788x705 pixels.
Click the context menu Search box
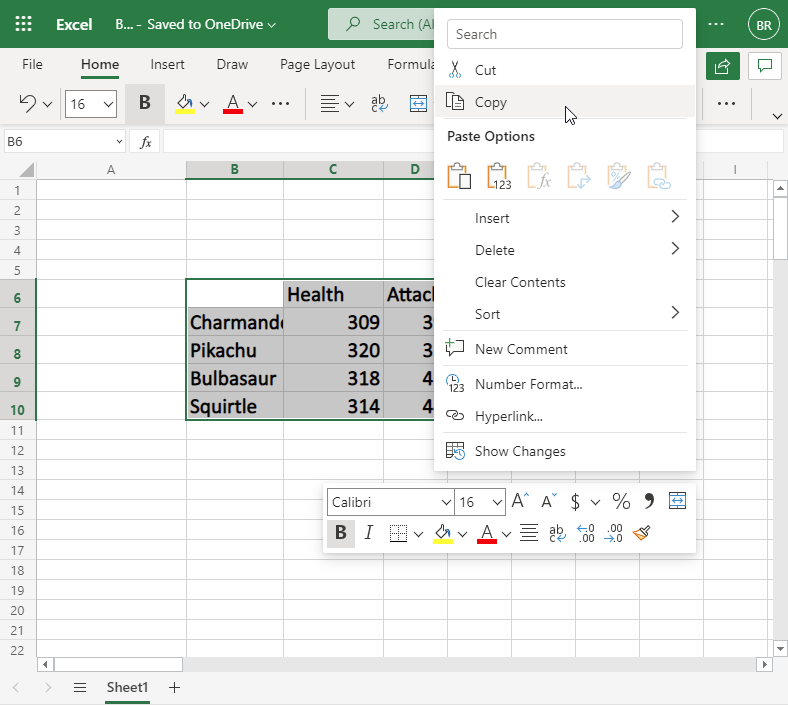pyautogui.click(x=565, y=34)
